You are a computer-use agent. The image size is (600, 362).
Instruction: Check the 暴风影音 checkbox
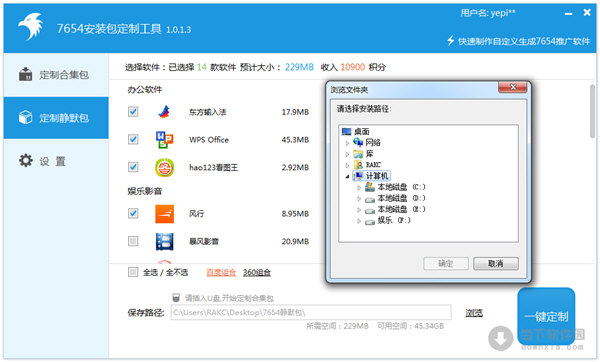[x=133, y=241]
